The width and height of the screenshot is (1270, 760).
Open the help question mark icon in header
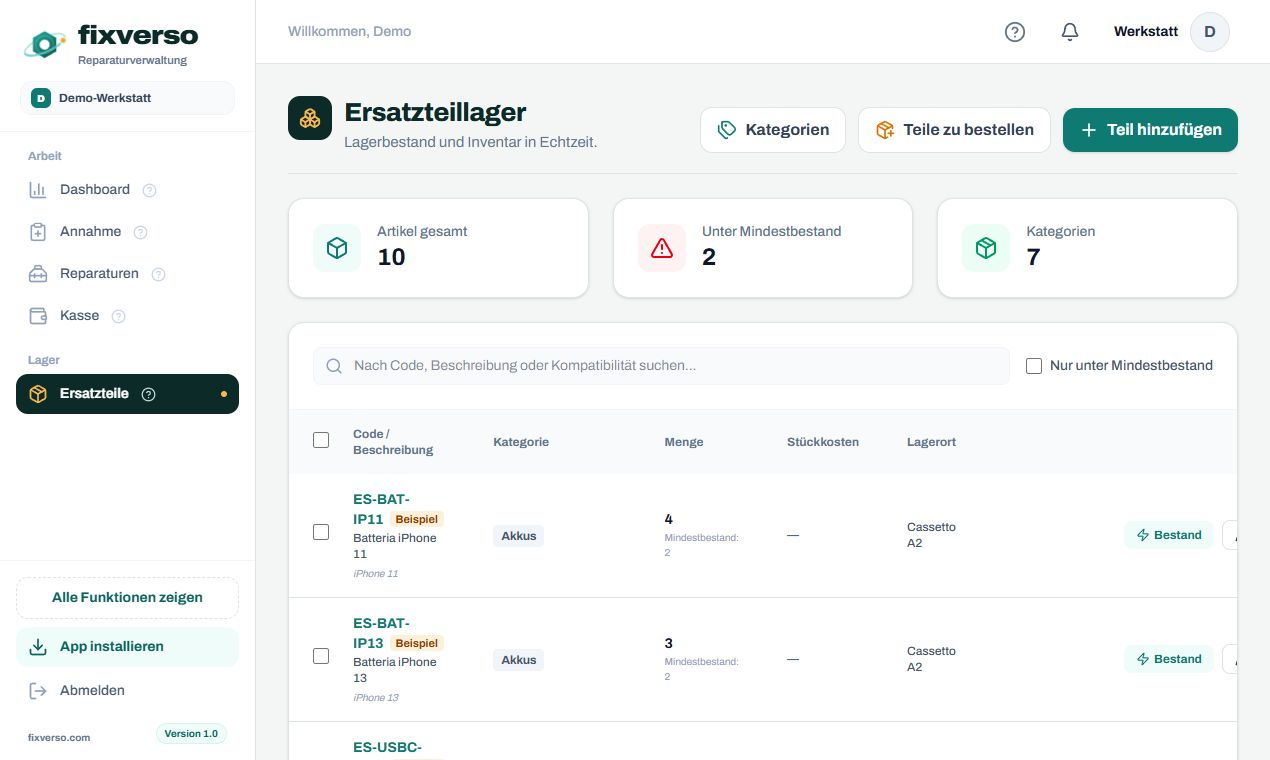[1015, 32]
